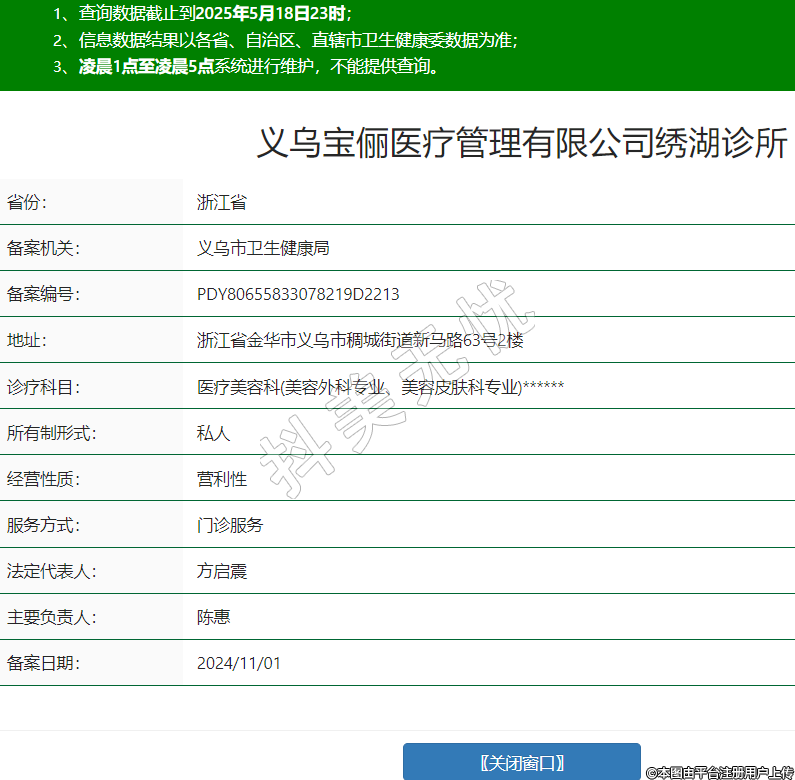This screenshot has height=780, width=795.
Task: Click the data cutoff notice 2025年5月18日23时
Action: pyautogui.click(x=271, y=14)
